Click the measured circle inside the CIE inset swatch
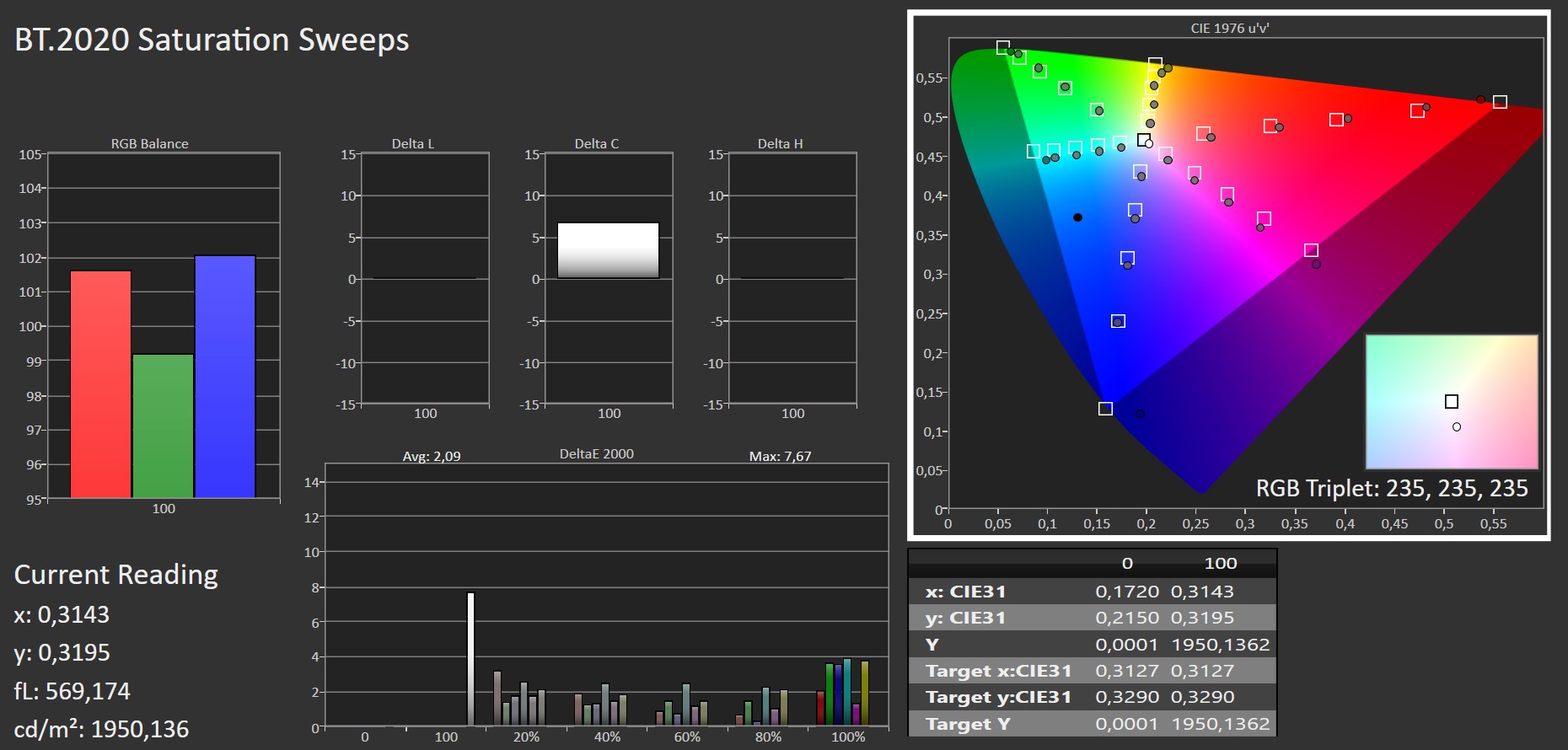This screenshot has height=750, width=1568. click(x=1457, y=427)
